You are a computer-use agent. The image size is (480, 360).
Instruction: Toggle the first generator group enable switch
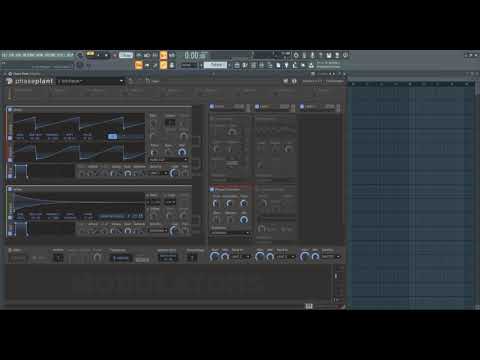point(10,109)
